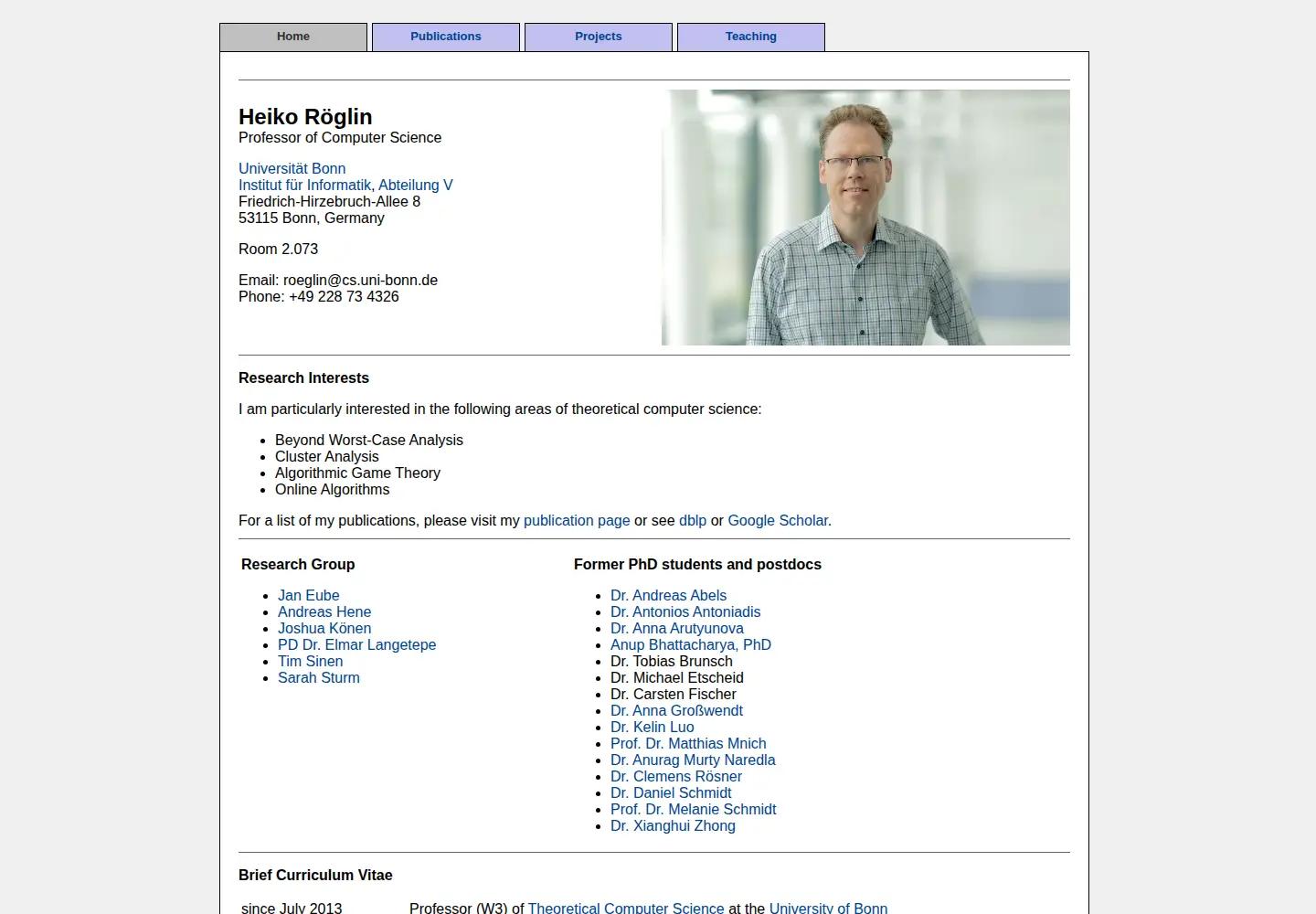Viewport: 1316px width, 914px height.
Task: Open Prof. Dr. Matthias Mnich link
Action: [688, 743]
